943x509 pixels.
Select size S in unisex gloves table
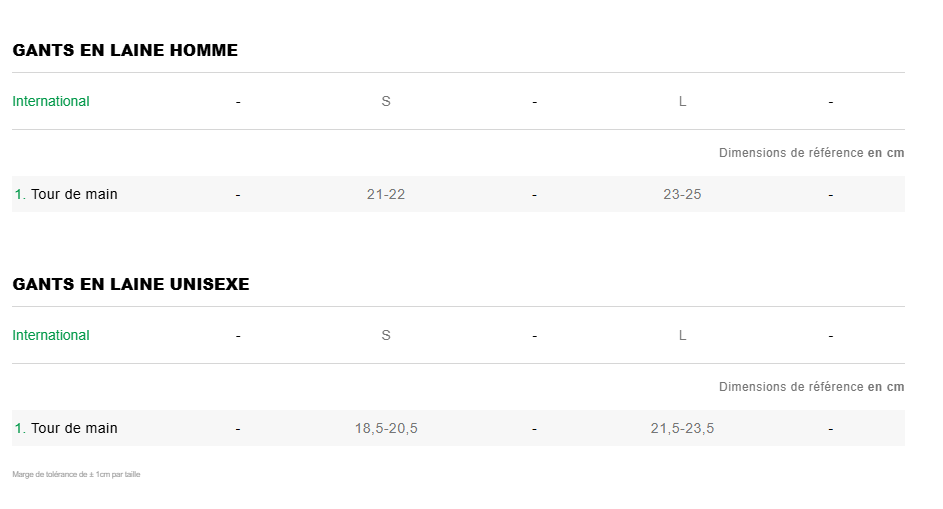(x=386, y=335)
